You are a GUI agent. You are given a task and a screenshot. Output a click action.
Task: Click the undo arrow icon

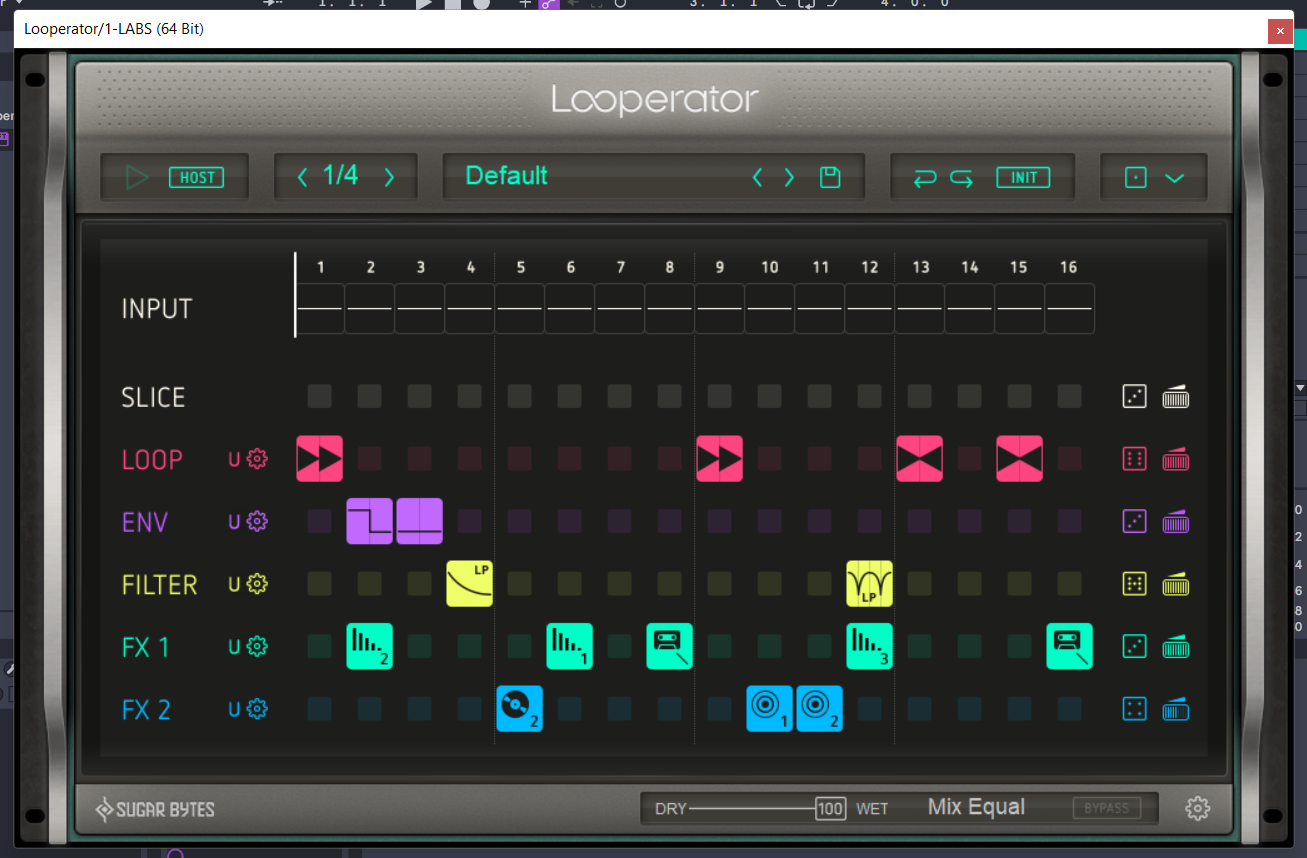coord(925,178)
